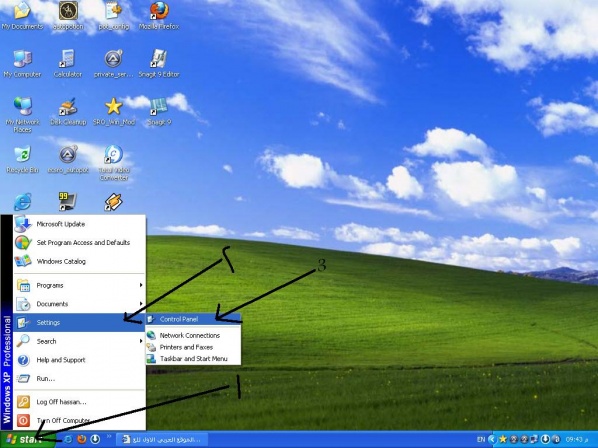
Task: Click the Start button
Action: pos(27,440)
